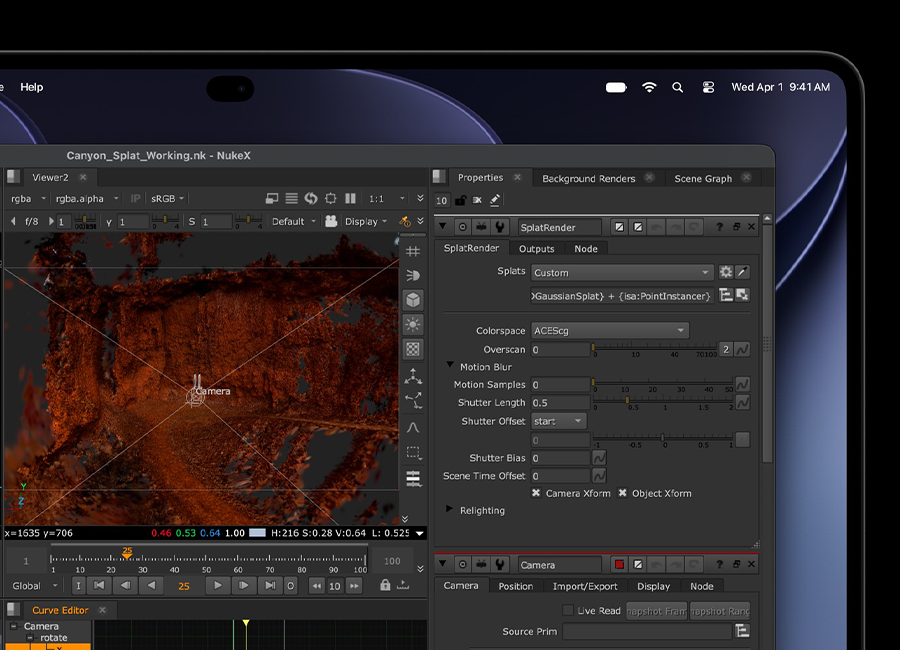This screenshot has height=650, width=900.
Task: Open Control Center from the menu bar
Action: 708,87
